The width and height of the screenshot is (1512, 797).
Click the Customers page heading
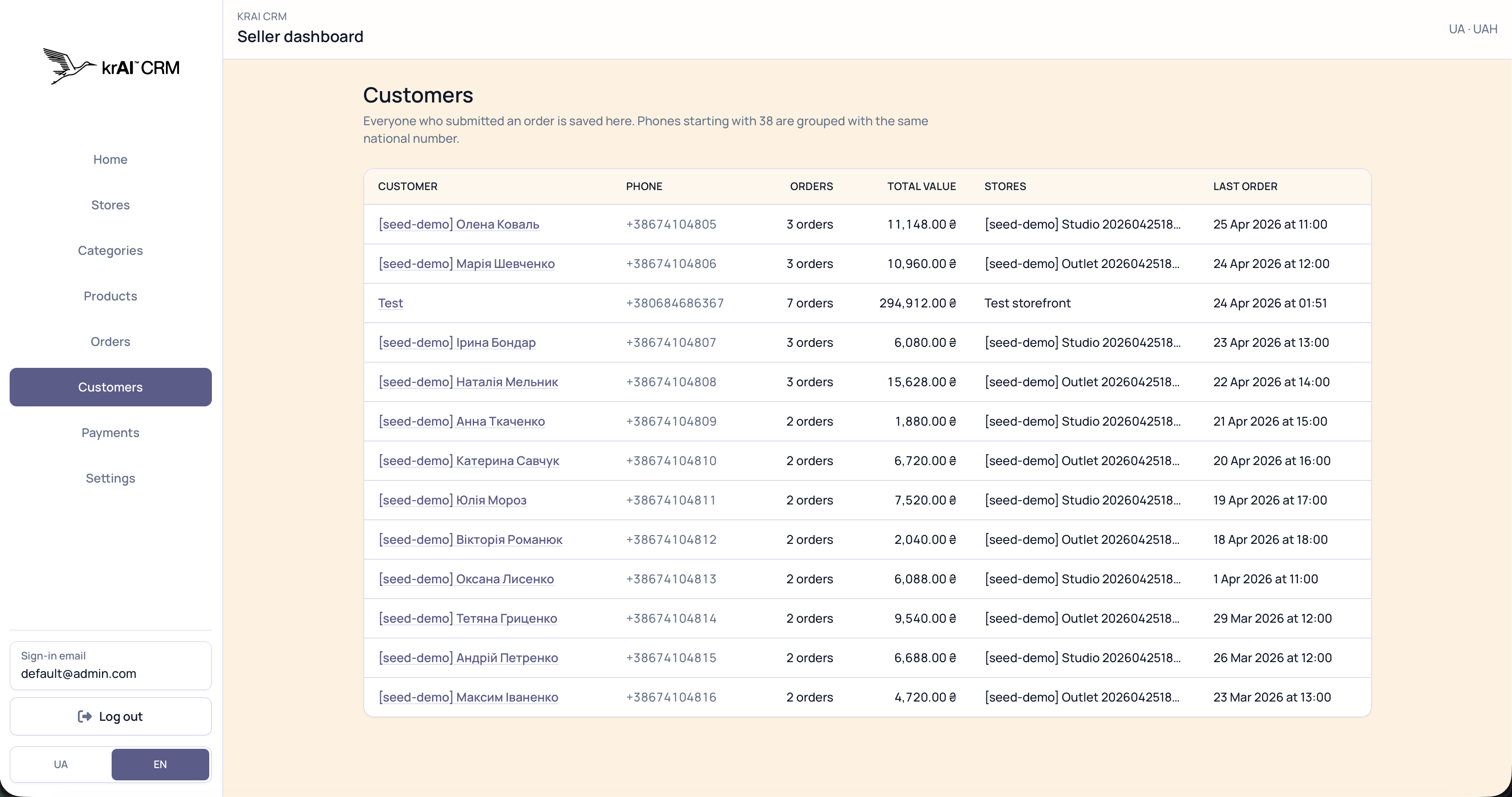[418, 95]
